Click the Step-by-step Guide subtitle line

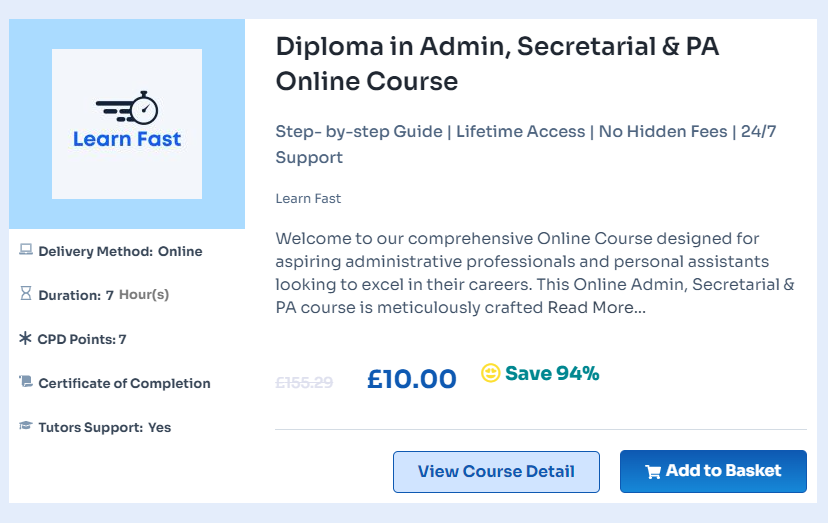(x=526, y=144)
